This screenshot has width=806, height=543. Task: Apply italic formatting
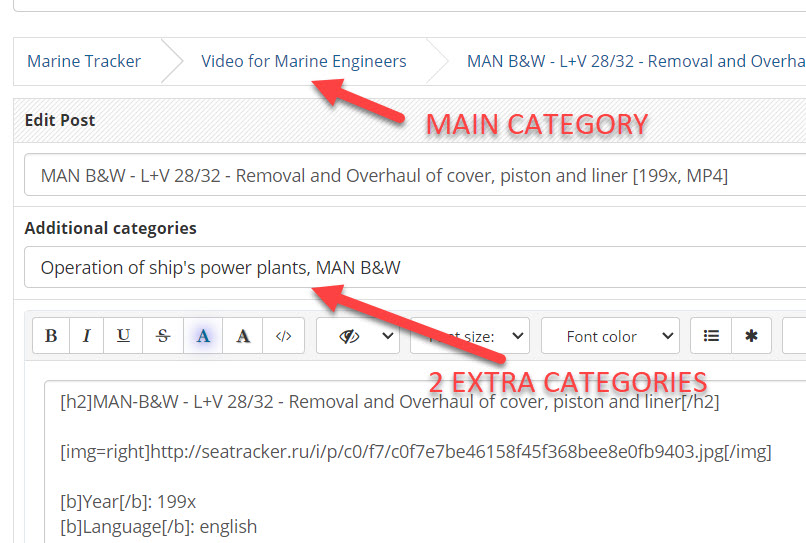pyautogui.click(x=87, y=337)
